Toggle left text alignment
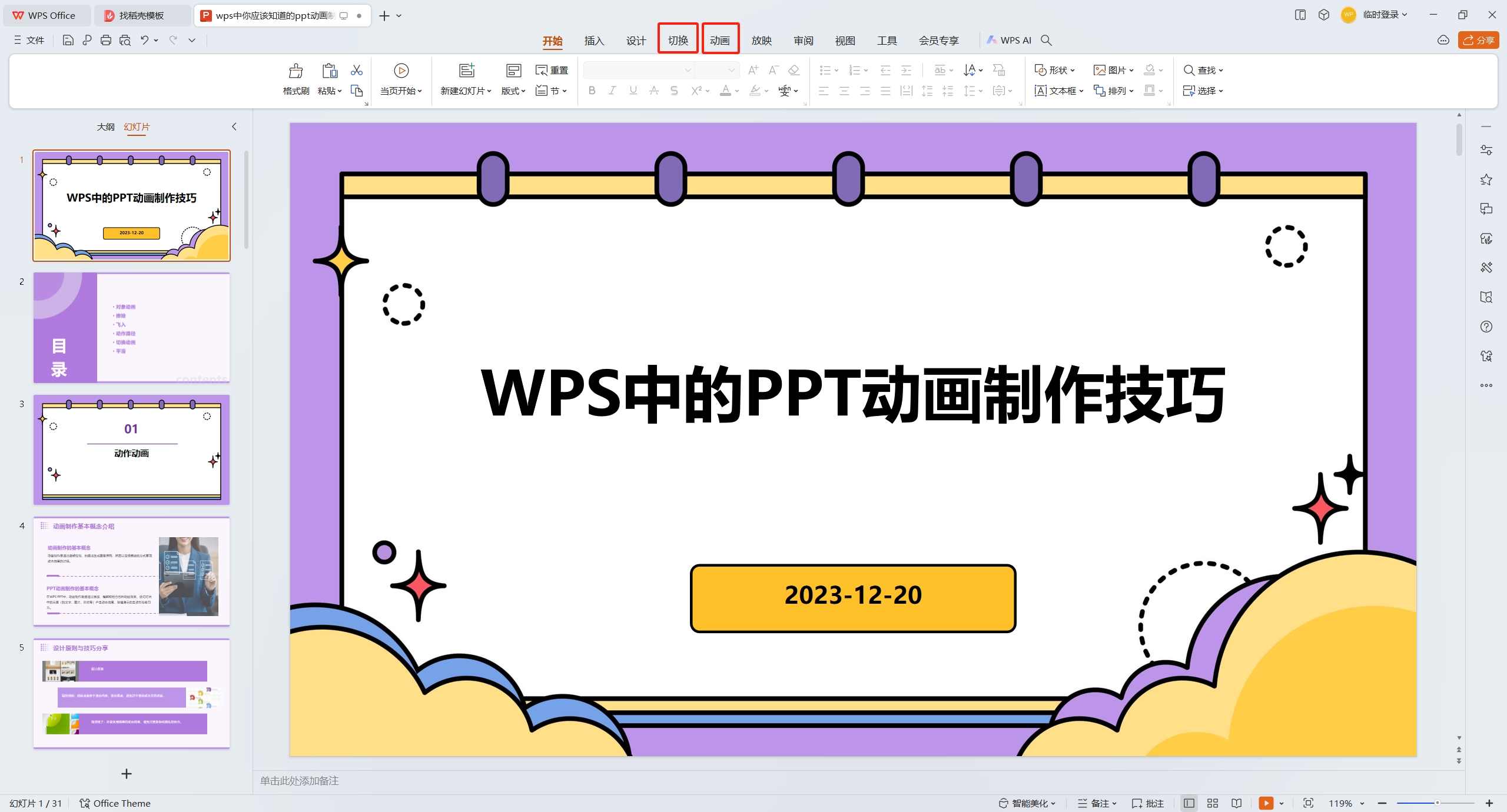This screenshot has width=1507, height=812. [x=824, y=91]
